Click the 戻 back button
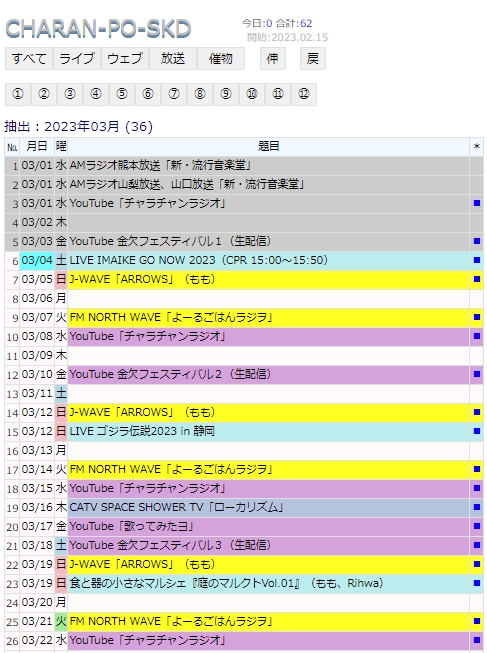Viewport: 487px width, 653px height. (x=312, y=58)
